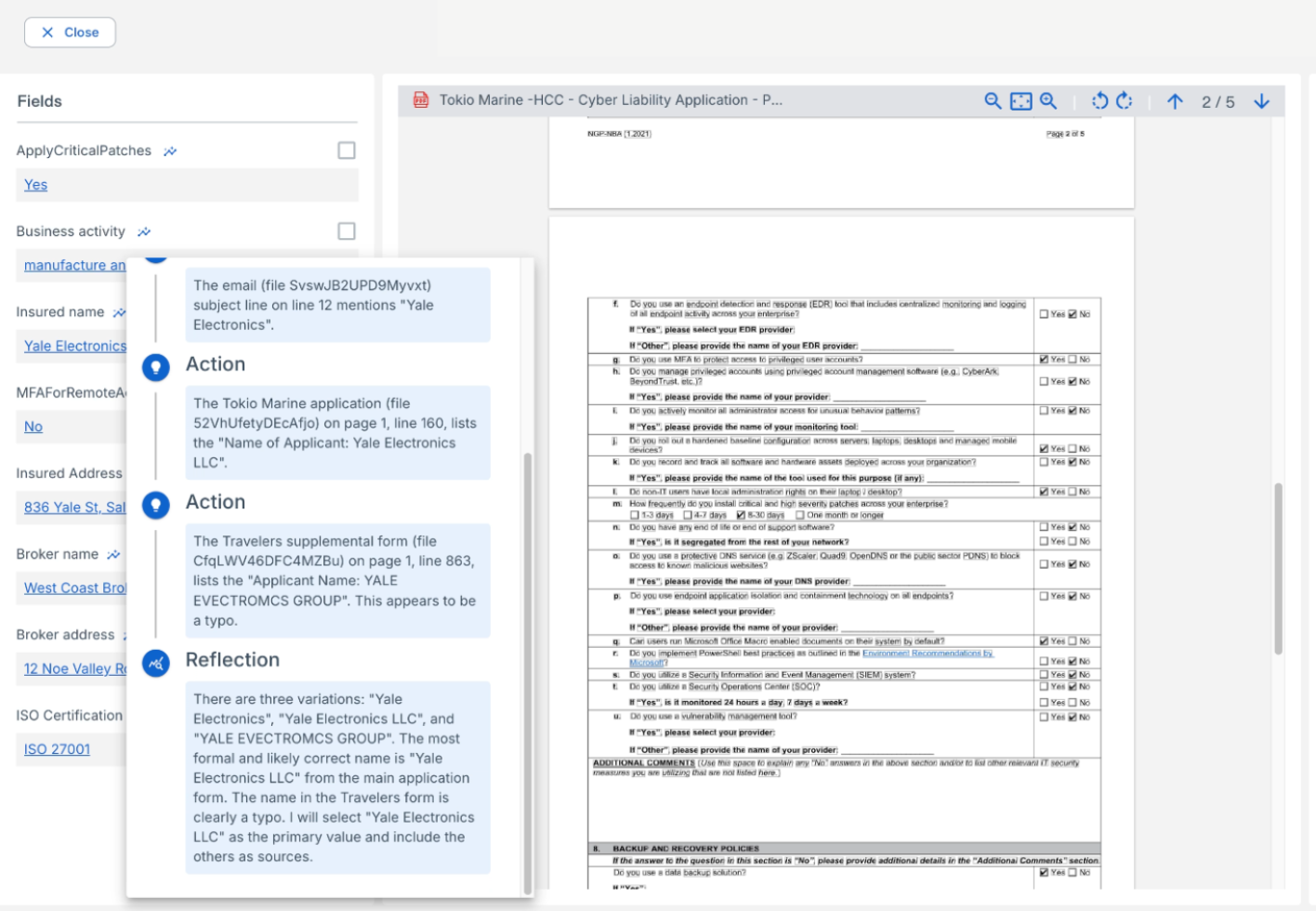Screen dimensions: 1316x911
Task: Go to the next PDF page
Action: (x=1261, y=101)
